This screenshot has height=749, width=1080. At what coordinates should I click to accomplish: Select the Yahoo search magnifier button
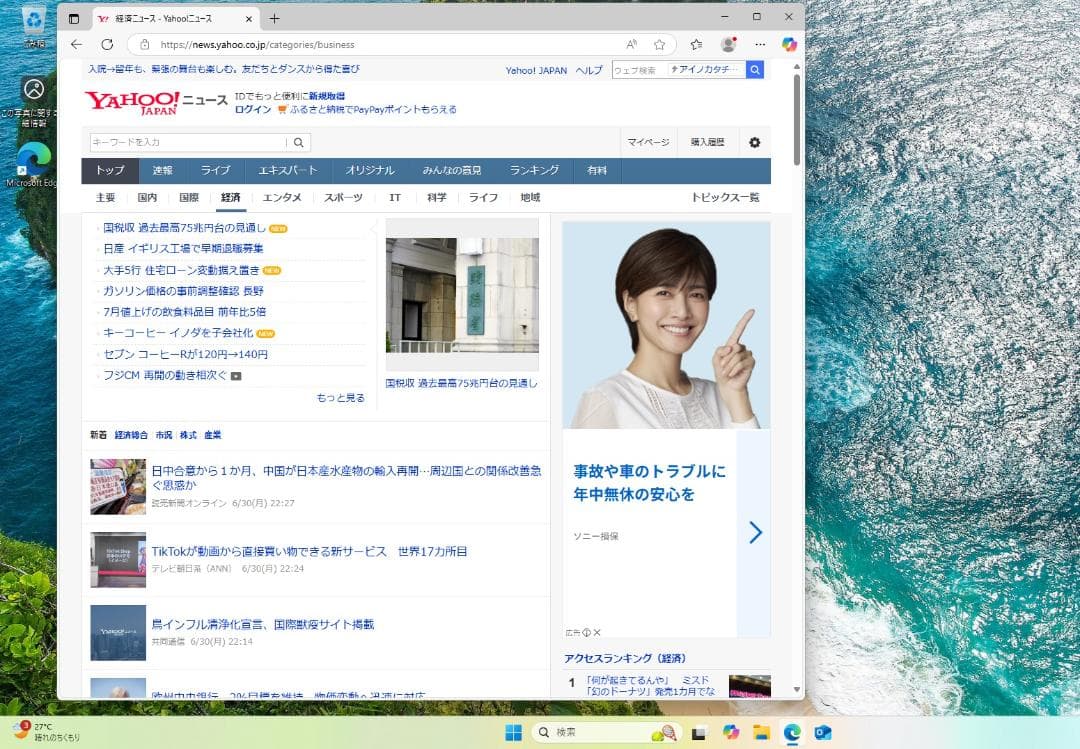[755, 69]
